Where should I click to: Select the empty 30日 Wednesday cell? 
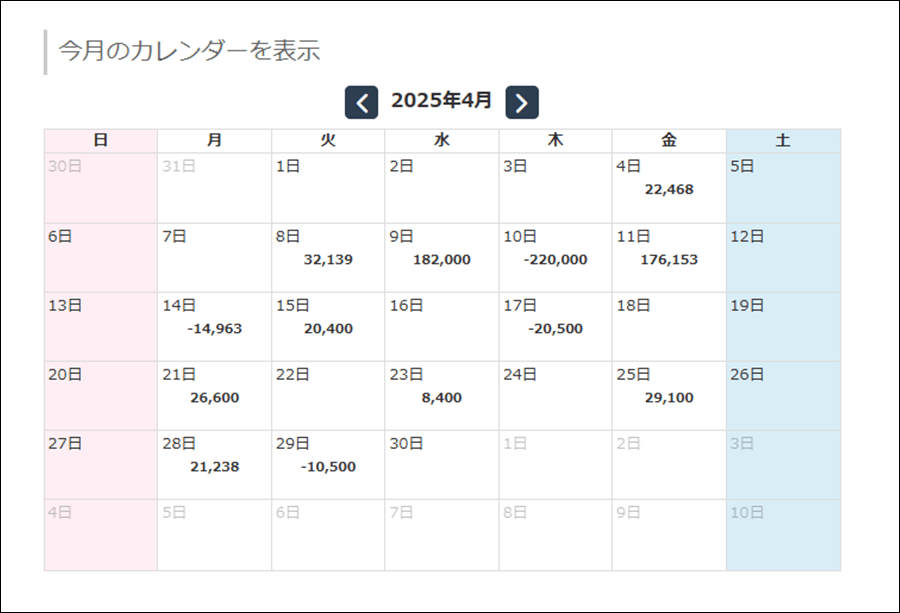(441, 465)
